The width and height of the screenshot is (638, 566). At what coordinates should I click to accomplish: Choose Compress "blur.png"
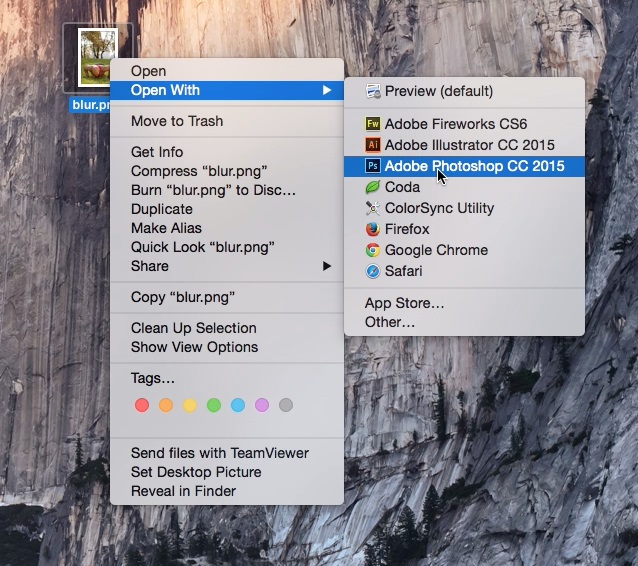(227, 171)
